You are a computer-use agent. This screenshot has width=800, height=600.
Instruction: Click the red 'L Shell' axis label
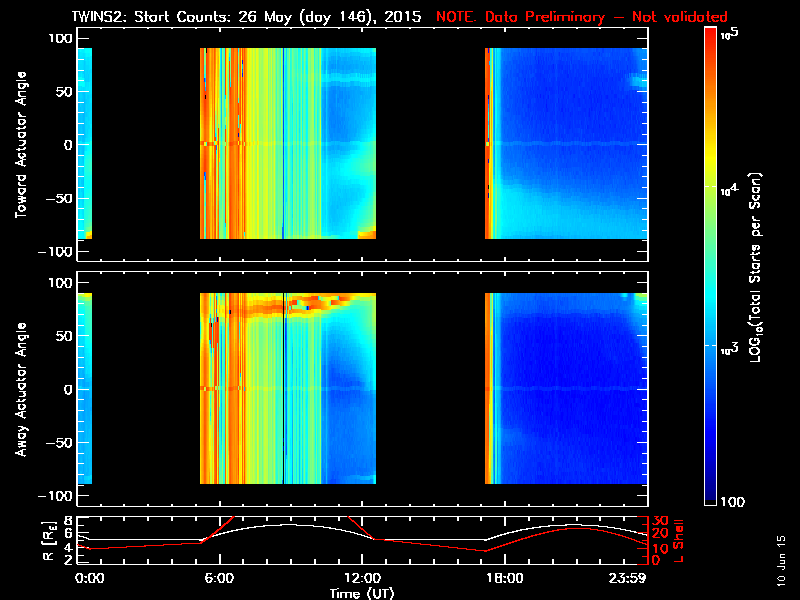pos(680,540)
